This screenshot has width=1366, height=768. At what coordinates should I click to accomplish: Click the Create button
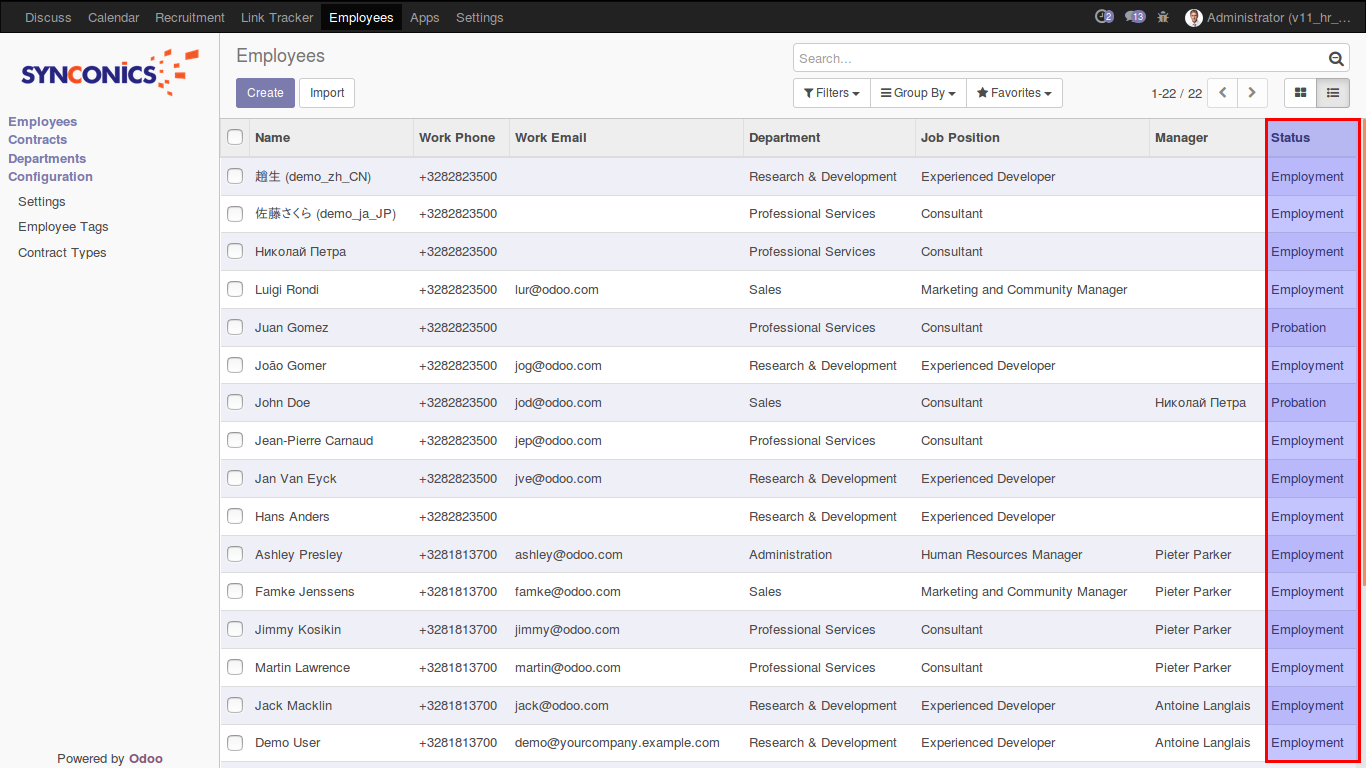click(265, 93)
